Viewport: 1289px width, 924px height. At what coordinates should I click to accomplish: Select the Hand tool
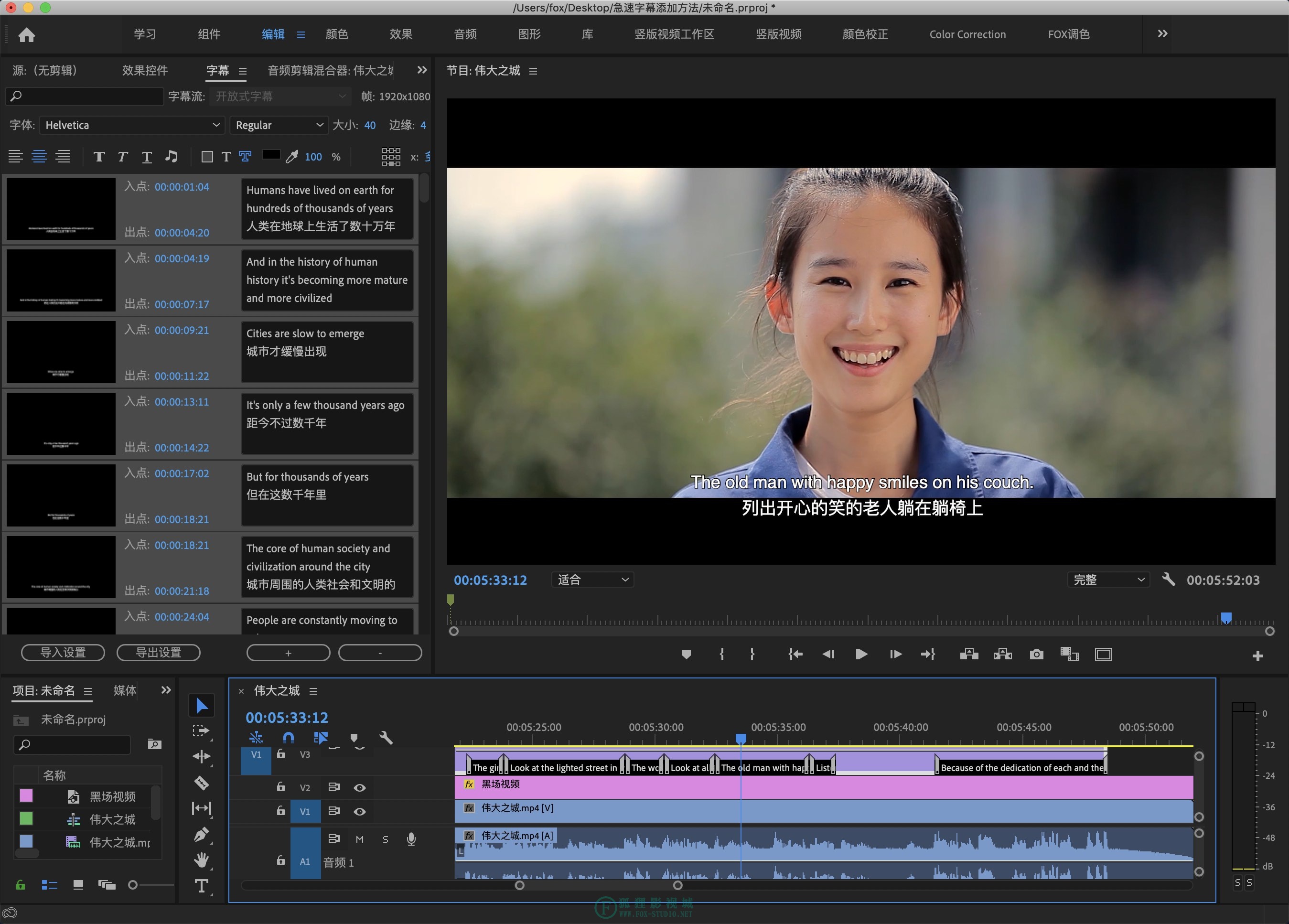[x=201, y=860]
